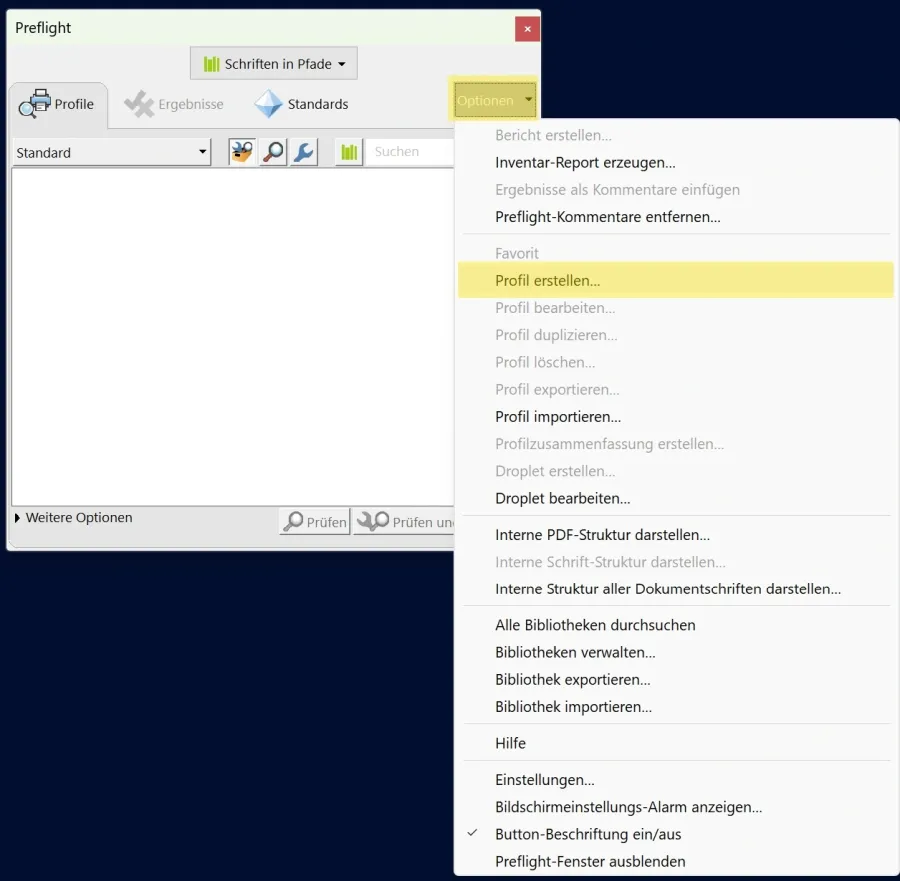Click the magnifier checks icon in toolbar
Image resolution: width=900 pixels, height=881 pixels.
[x=273, y=152]
